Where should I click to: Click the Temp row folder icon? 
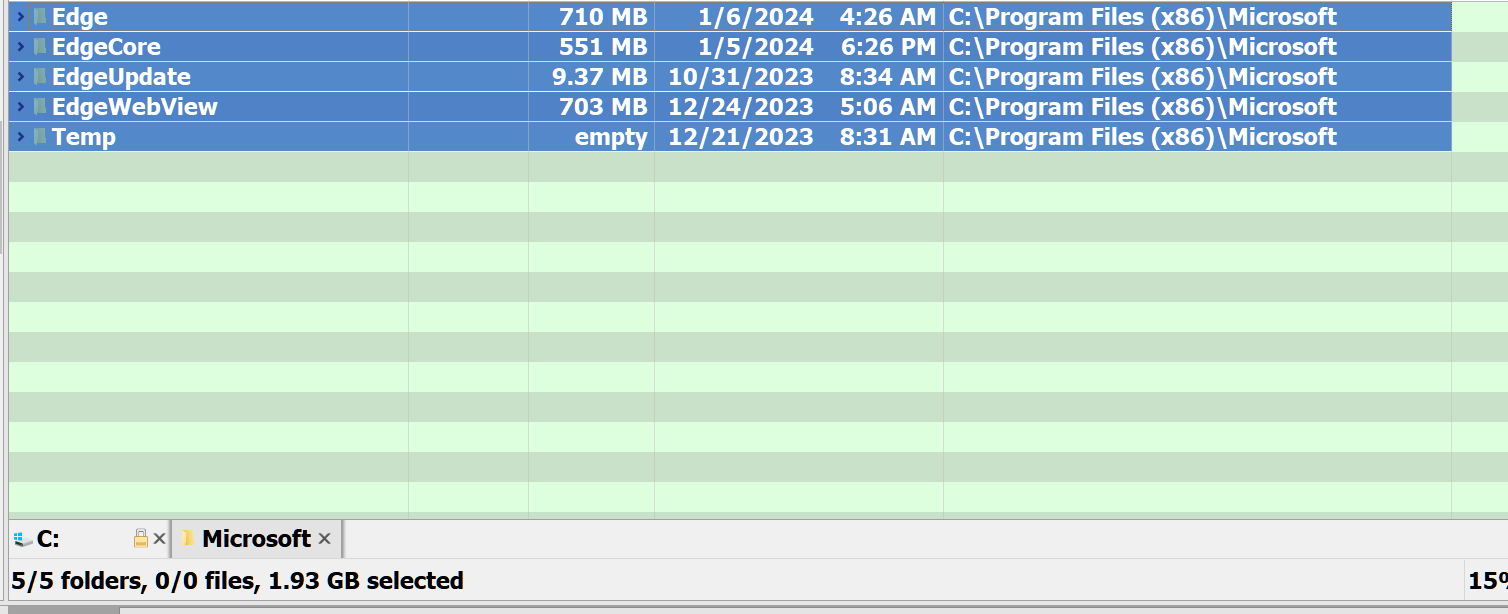[40, 137]
